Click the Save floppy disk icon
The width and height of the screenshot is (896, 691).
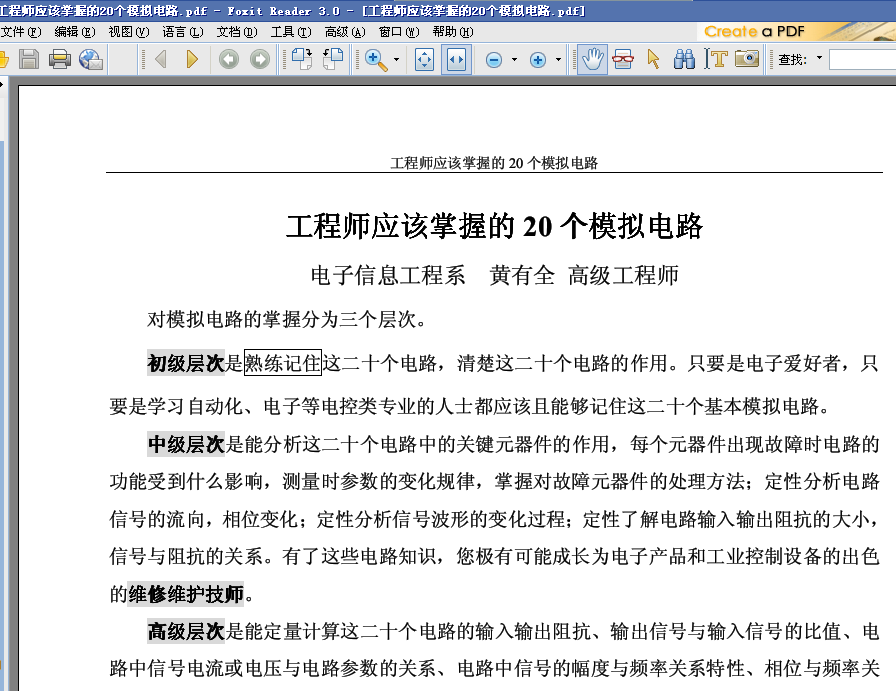[29, 59]
